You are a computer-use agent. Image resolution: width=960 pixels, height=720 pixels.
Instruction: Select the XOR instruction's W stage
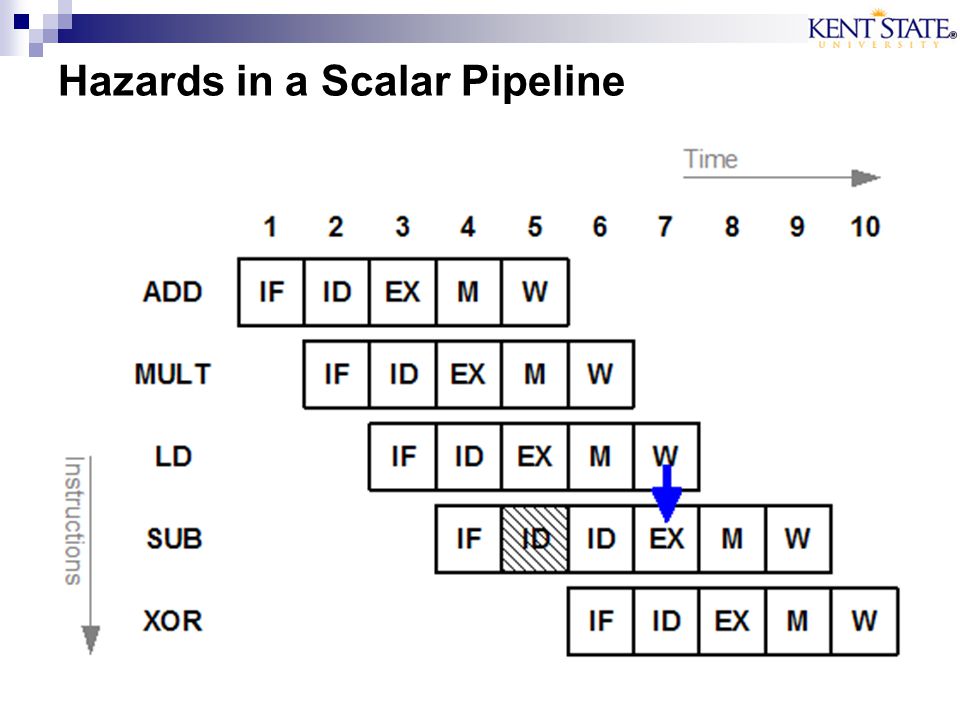point(864,621)
